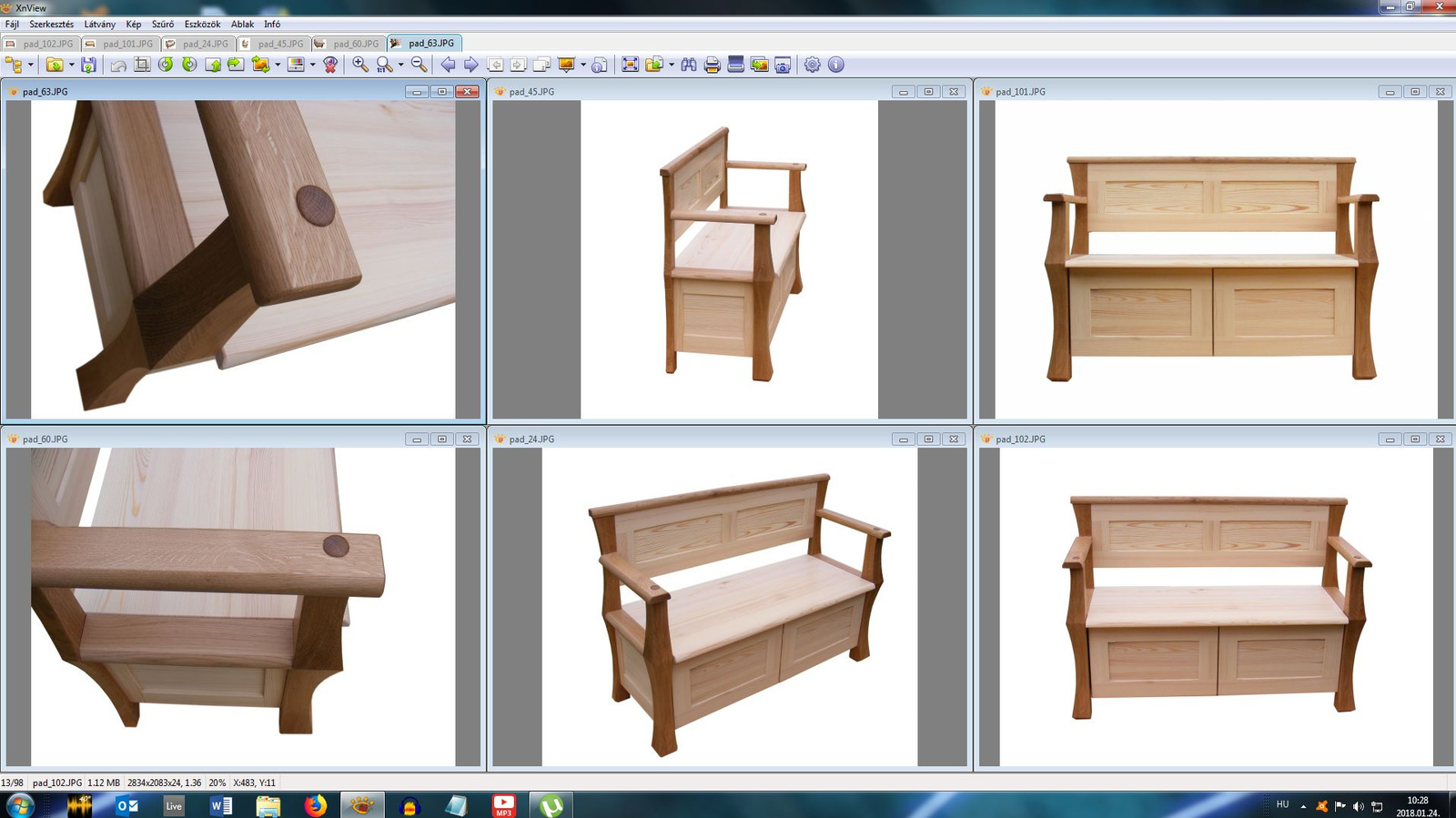Go to previous file blue arrow

pyautogui.click(x=448, y=65)
